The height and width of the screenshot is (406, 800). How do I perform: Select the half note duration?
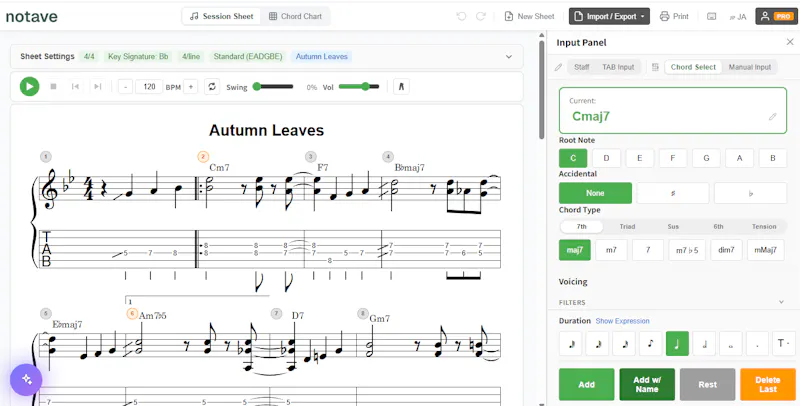tap(704, 344)
